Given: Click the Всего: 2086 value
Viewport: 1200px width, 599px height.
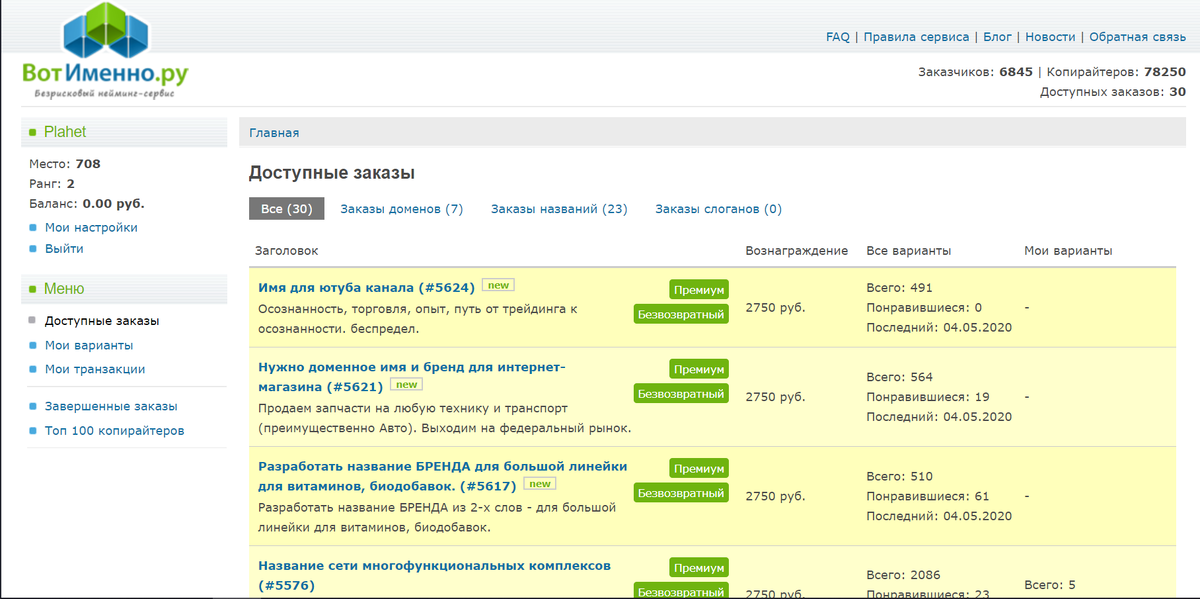Looking at the screenshot, I should click(x=903, y=576).
